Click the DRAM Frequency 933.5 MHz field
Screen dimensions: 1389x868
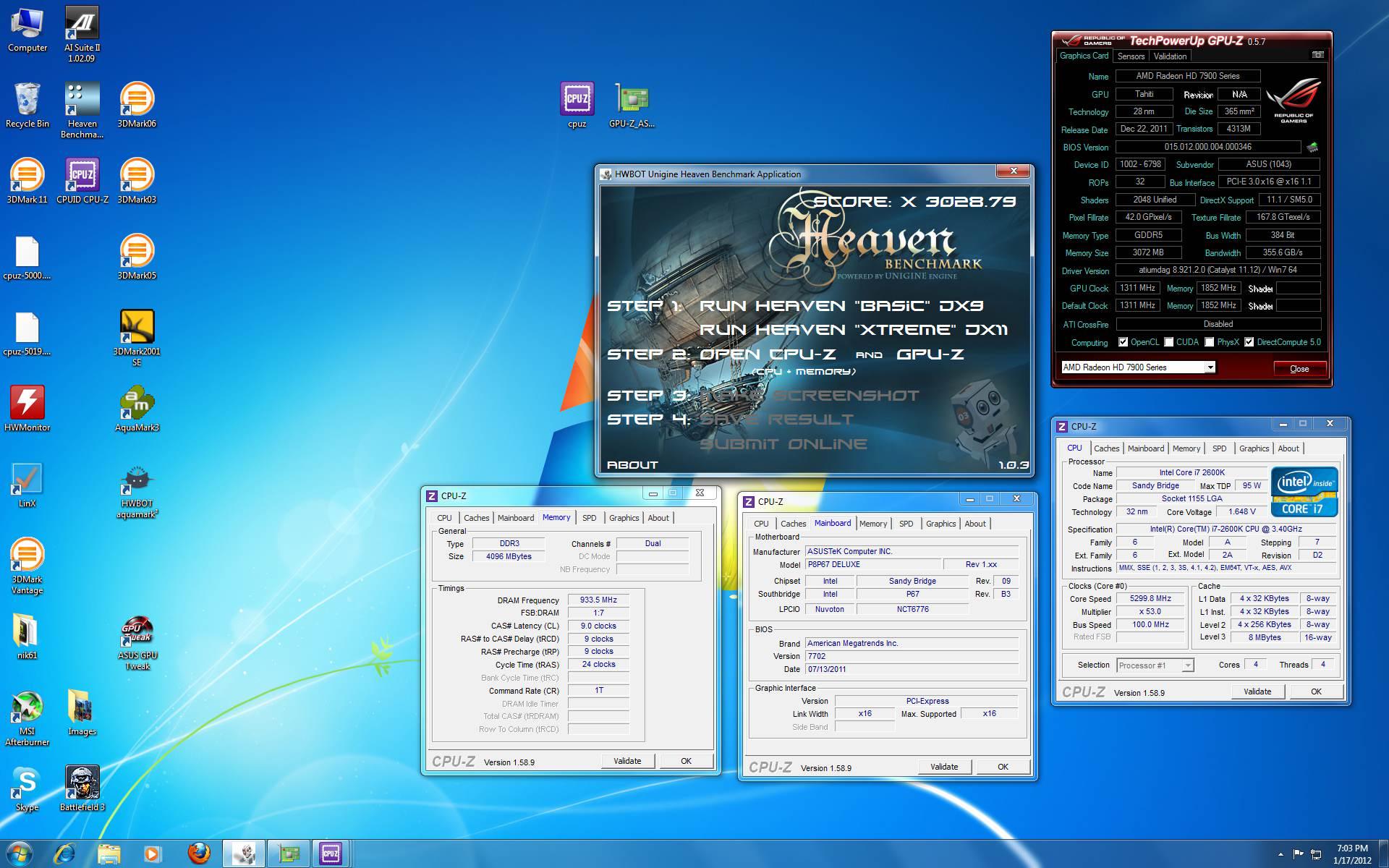pyautogui.click(x=598, y=600)
